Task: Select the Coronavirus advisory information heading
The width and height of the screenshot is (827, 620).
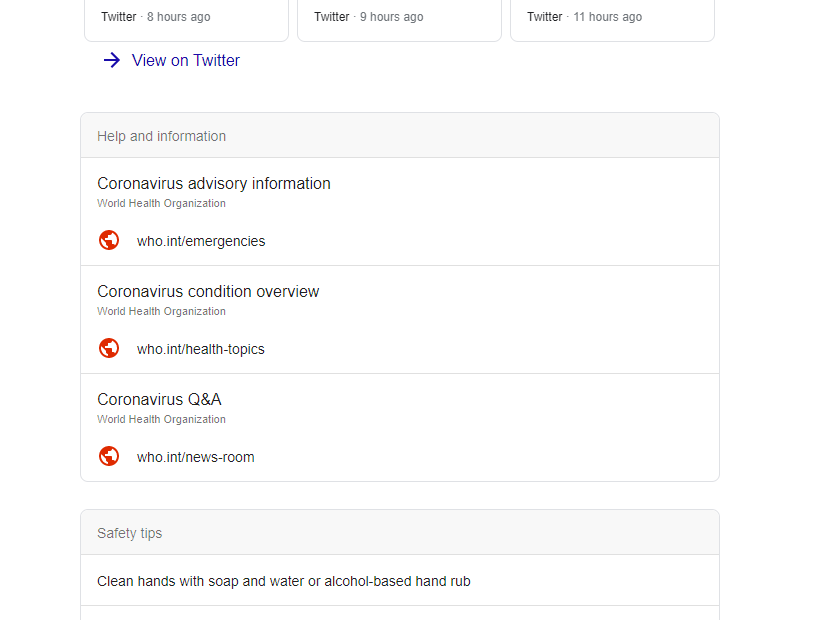Action: pyautogui.click(x=214, y=183)
